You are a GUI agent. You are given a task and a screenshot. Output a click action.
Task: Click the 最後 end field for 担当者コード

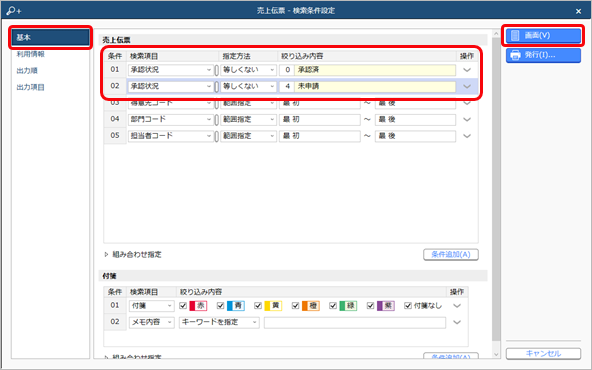tap(415, 136)
